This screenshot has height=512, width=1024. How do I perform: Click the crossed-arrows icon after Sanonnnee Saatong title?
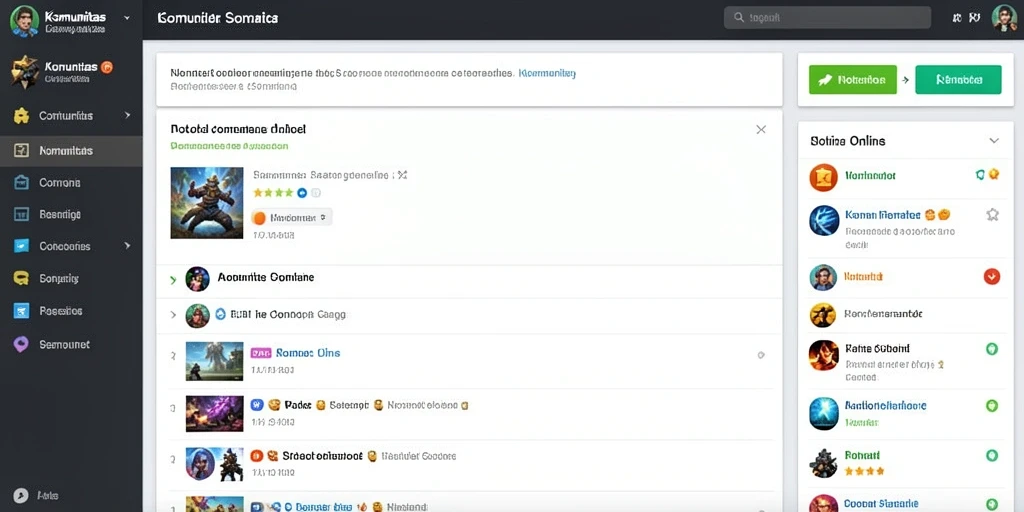(x=402, y=175)
